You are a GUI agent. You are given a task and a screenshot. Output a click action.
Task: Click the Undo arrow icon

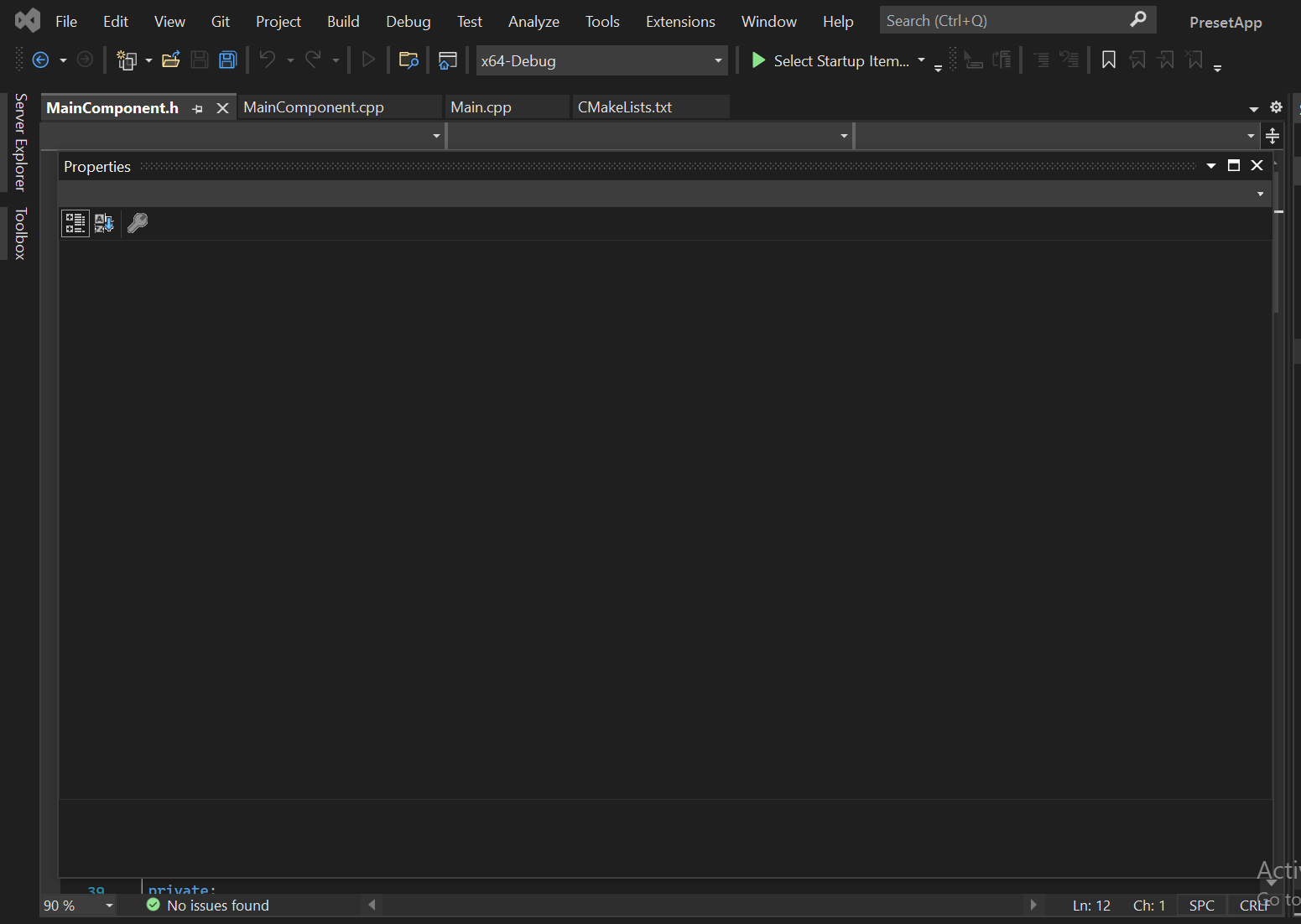pos(268,60)
